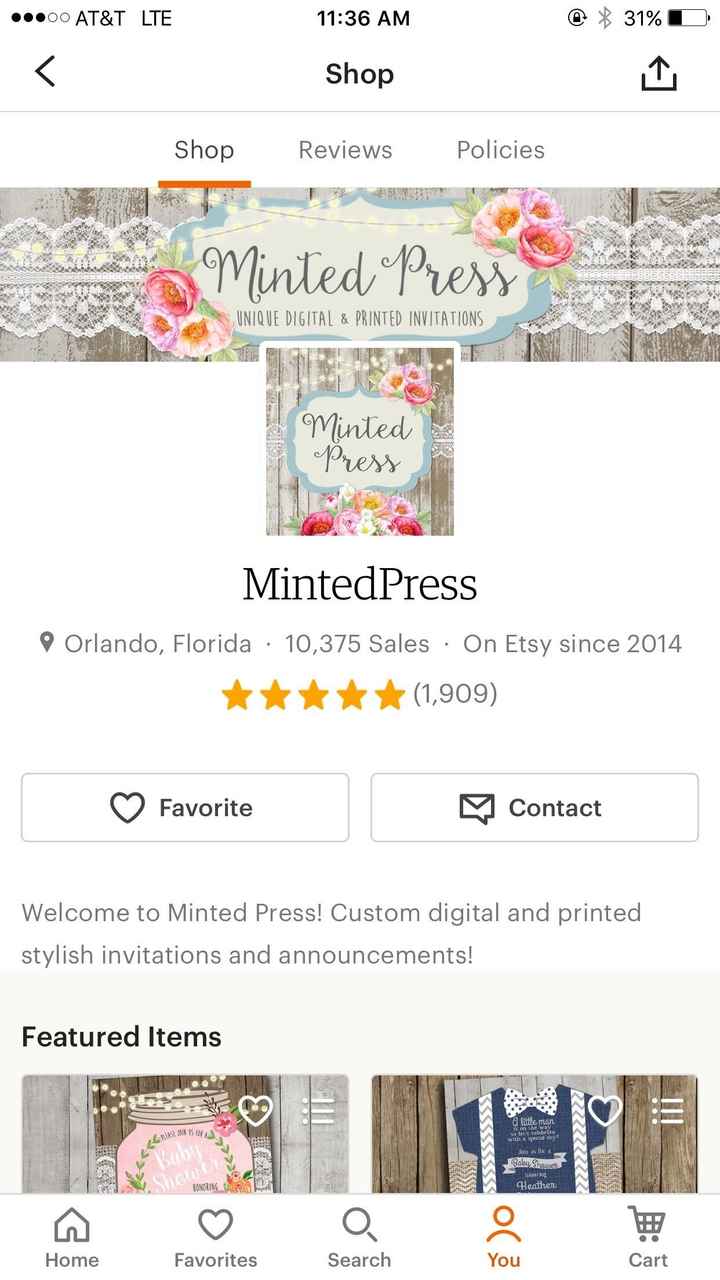Screen dimensions: 720x1280
Task: Open the listing options on the mason jar item
Action: pyautogui.click(x=320, y=1110)
